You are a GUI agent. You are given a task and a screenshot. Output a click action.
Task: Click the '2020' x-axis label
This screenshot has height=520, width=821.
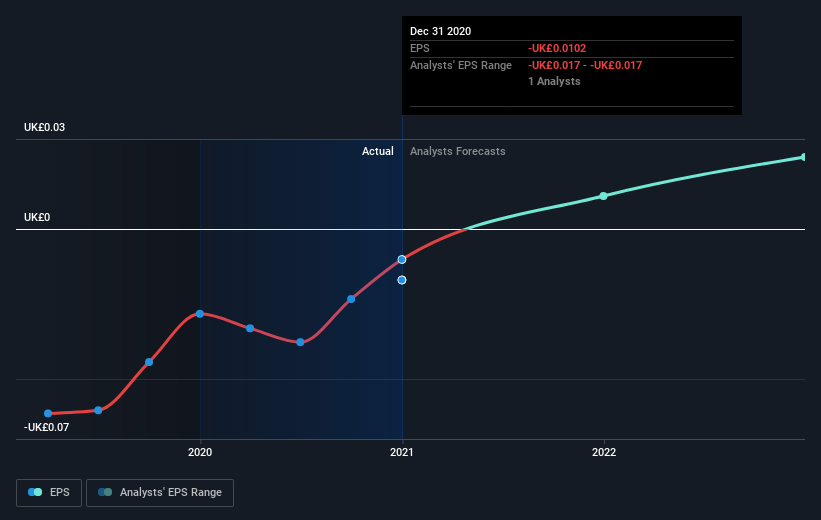200,452
